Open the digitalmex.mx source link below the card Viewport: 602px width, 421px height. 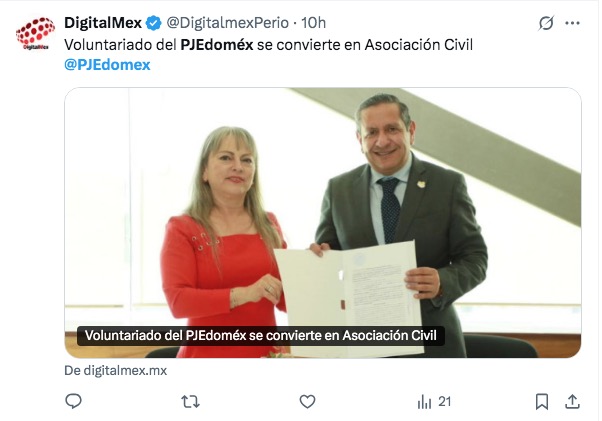coord(116,370)
